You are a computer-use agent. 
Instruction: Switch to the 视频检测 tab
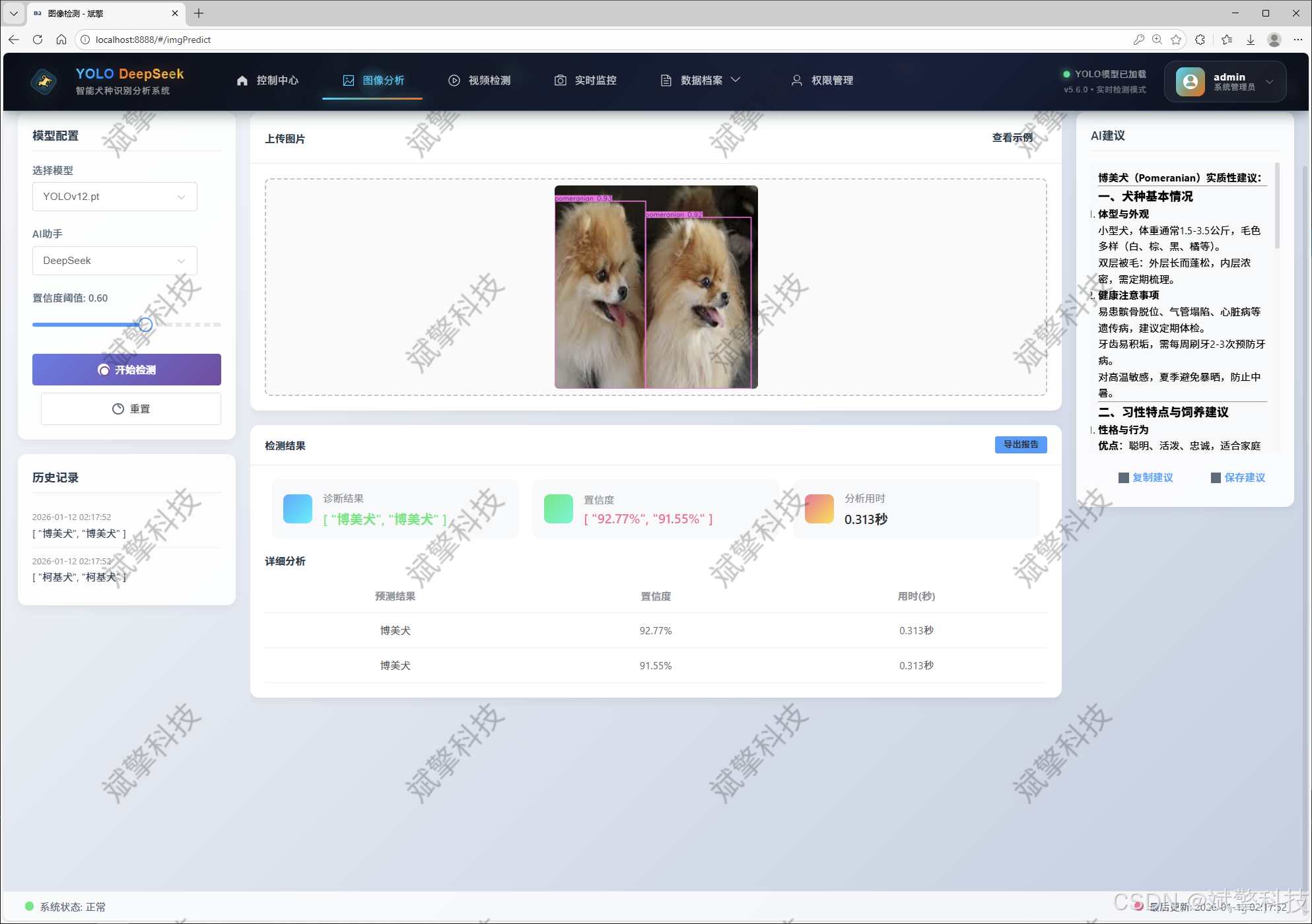(x=480, y=81)
